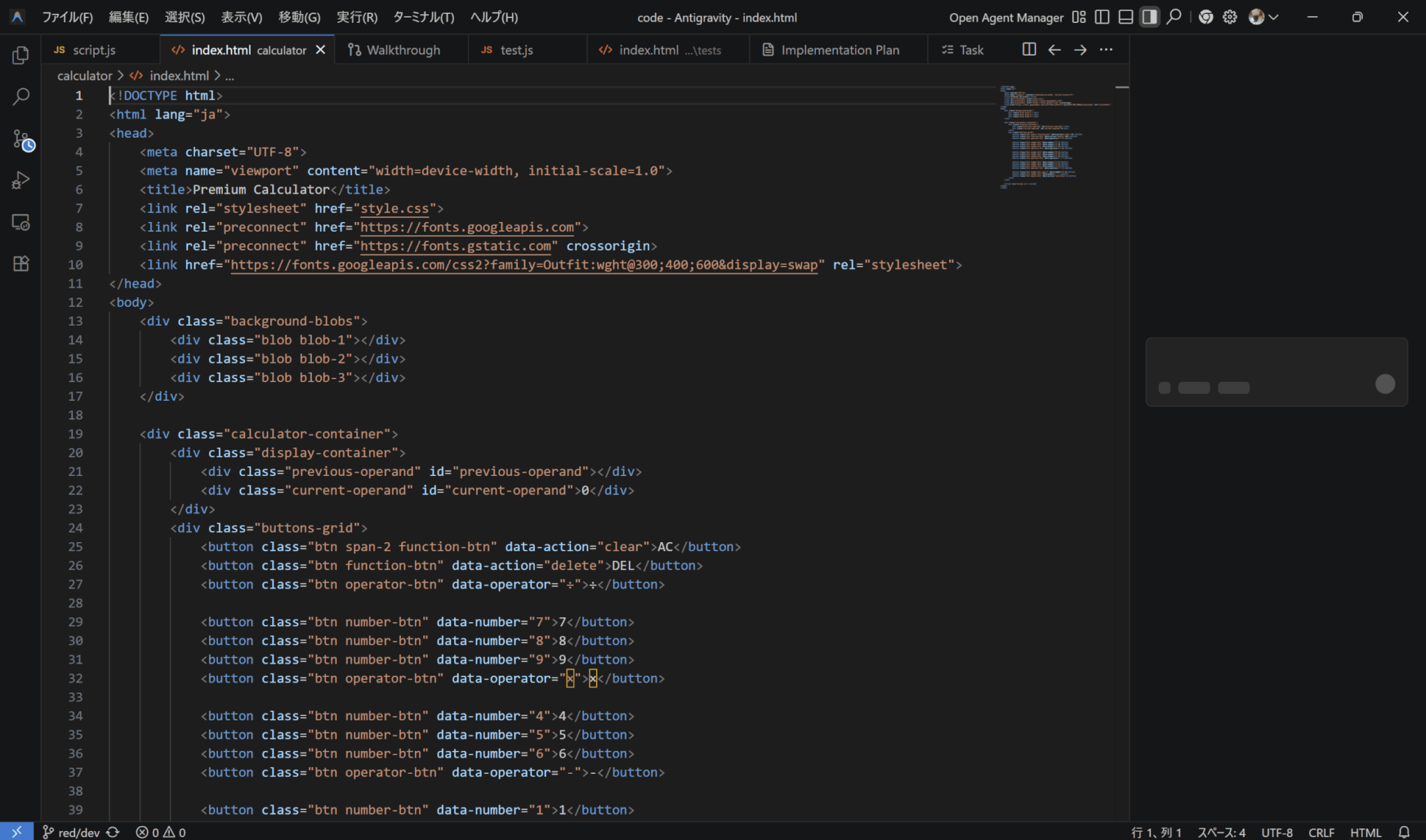Split the editor to the right
This screenshot has width=1426, height=840.
point(1028,49)
